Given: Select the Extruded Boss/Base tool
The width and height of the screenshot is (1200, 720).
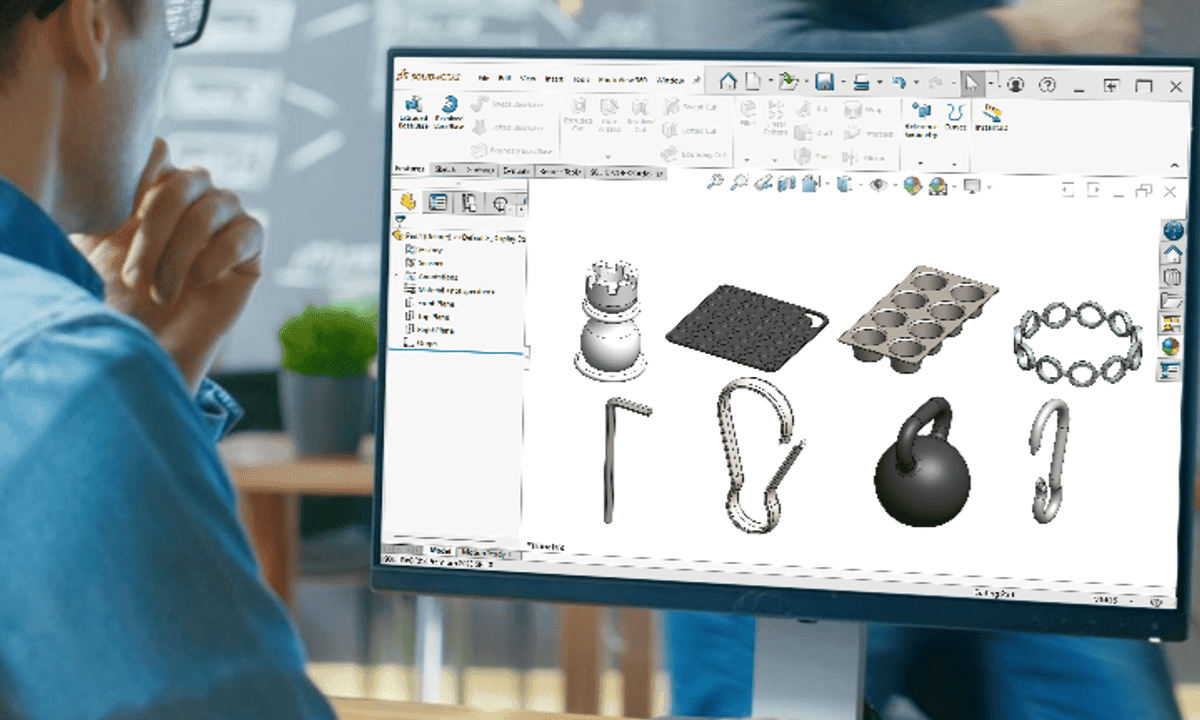Looking at the screenshot, I should [x=413, y=110].
